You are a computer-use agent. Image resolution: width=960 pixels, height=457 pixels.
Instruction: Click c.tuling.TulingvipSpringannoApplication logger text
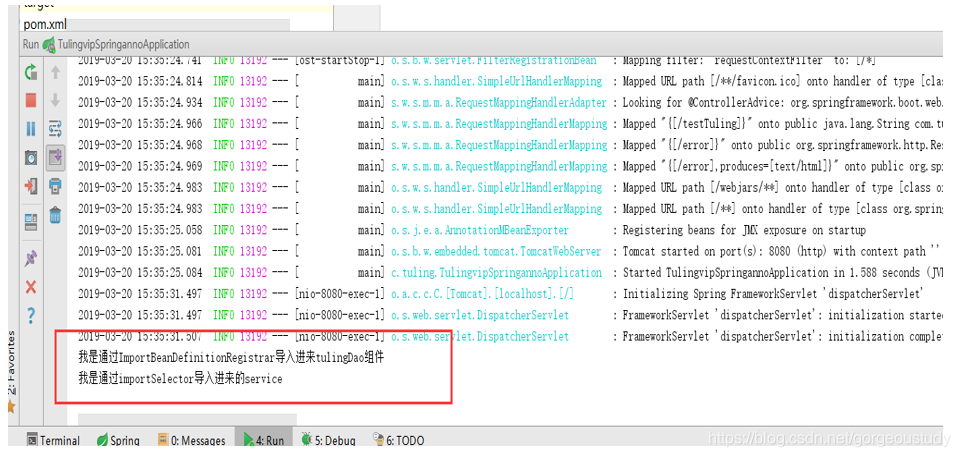coord(496,273)
